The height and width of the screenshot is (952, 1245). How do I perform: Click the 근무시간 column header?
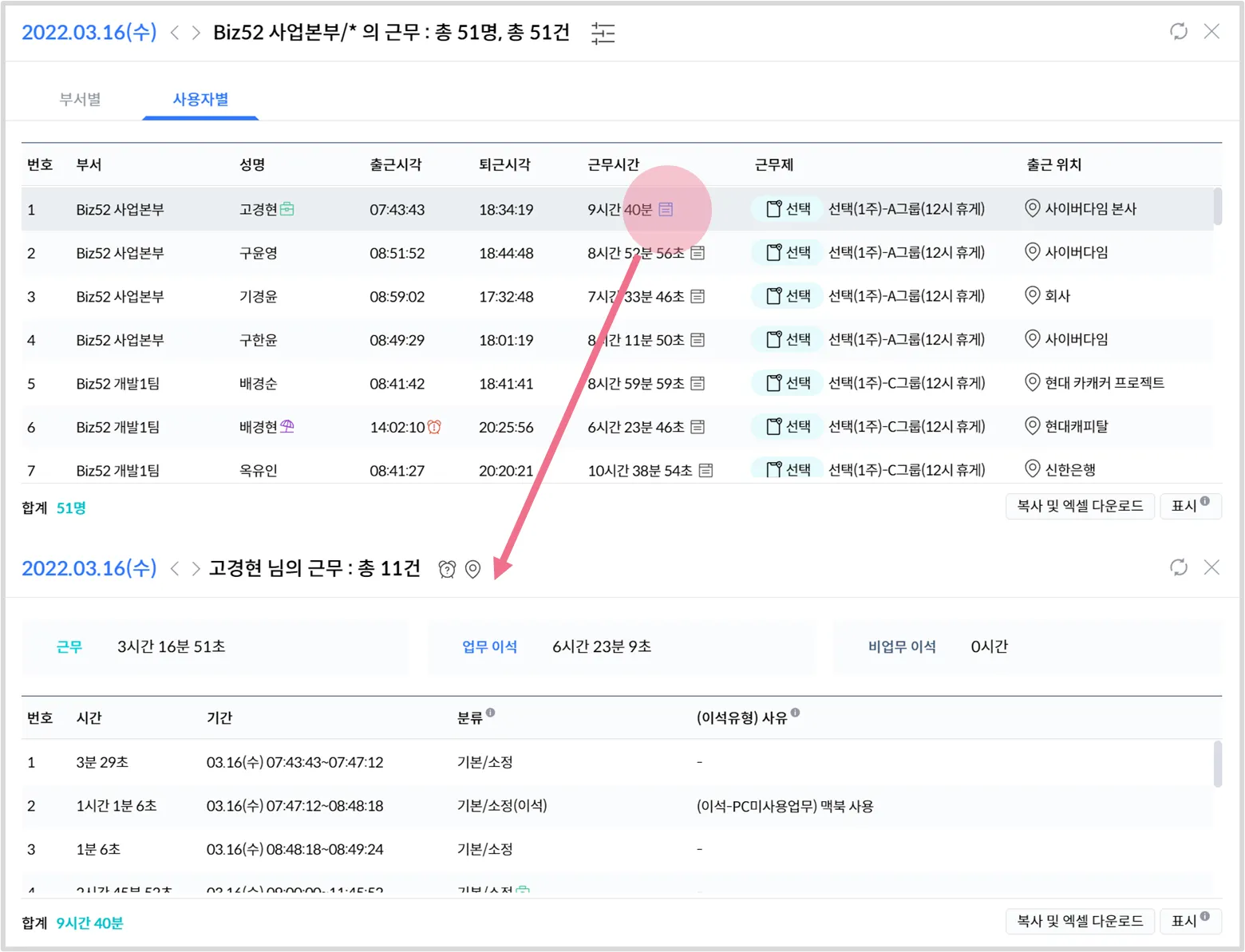[614, 165]
